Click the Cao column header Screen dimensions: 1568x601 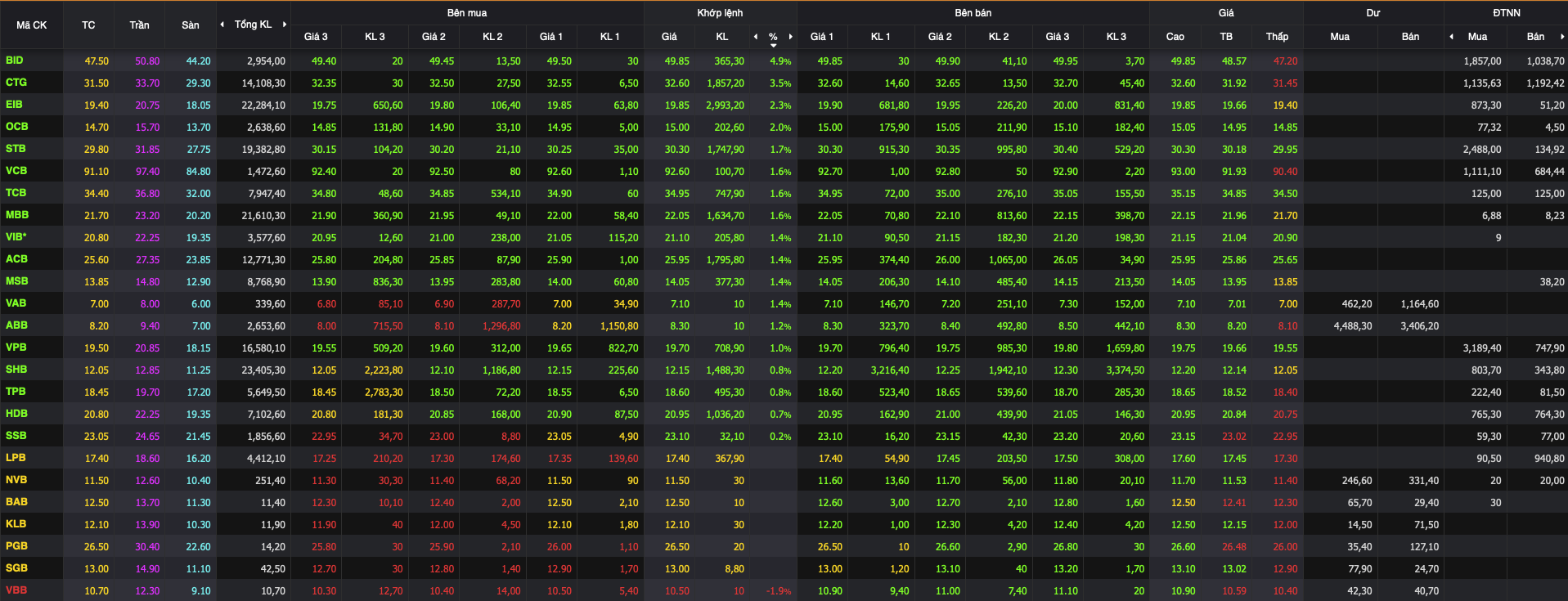tap(1175, 37)
